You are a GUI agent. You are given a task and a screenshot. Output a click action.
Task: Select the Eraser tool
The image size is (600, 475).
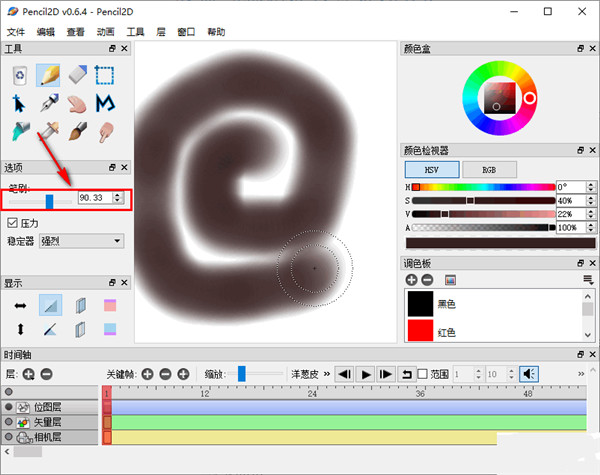77,74
